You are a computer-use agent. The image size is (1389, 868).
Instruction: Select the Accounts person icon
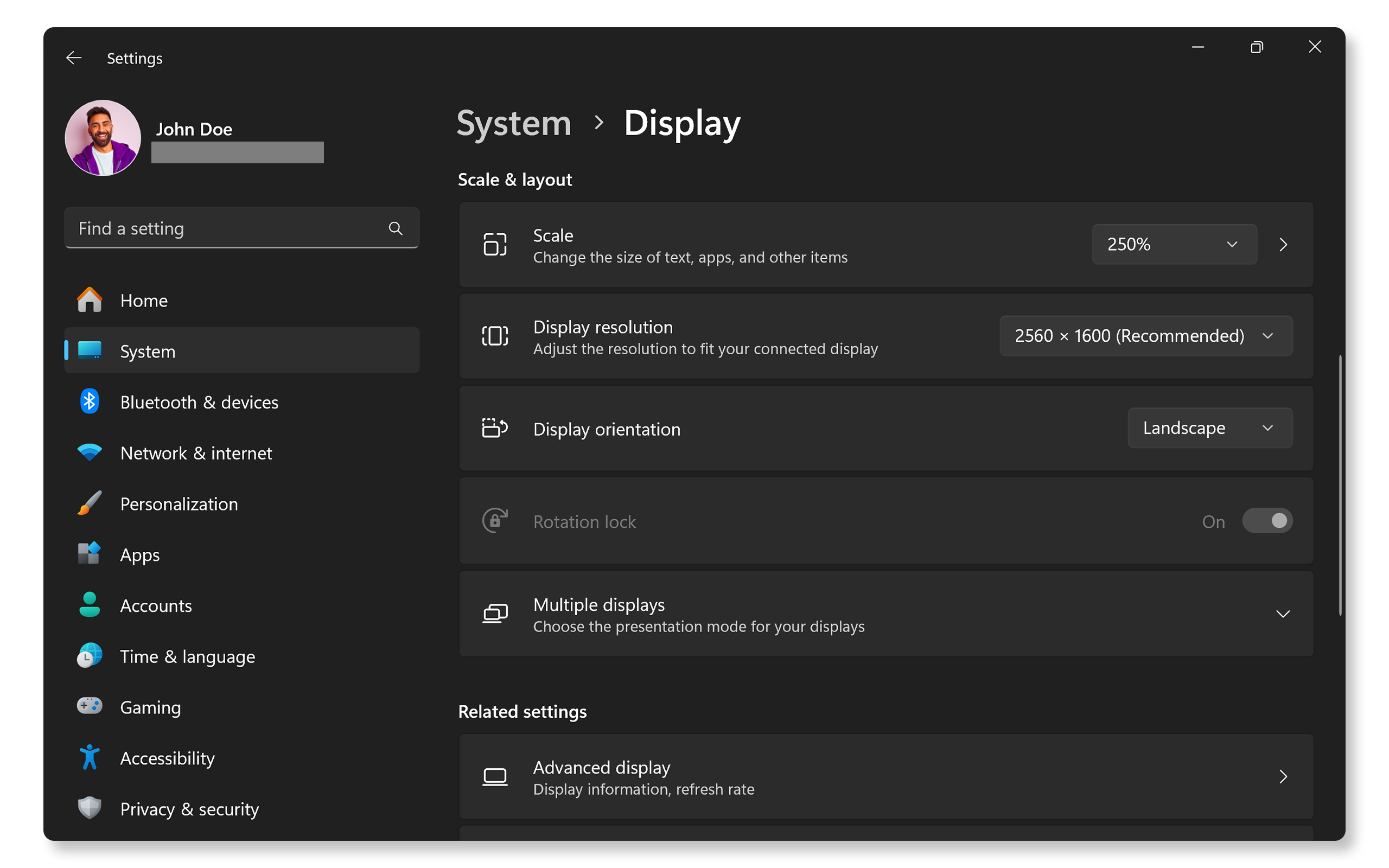(x=90, y=605)
